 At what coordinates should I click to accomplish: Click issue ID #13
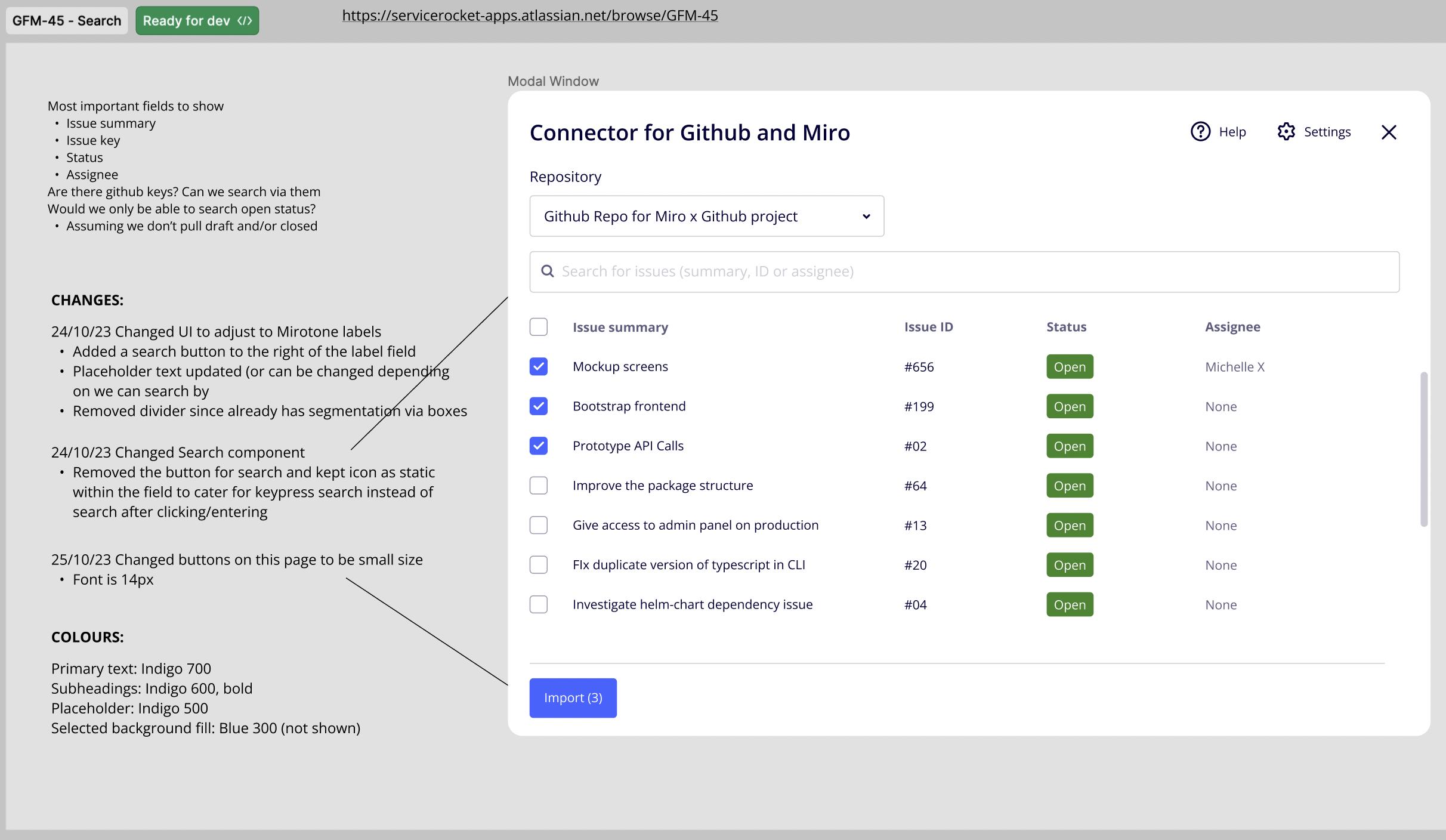[916, 526]
